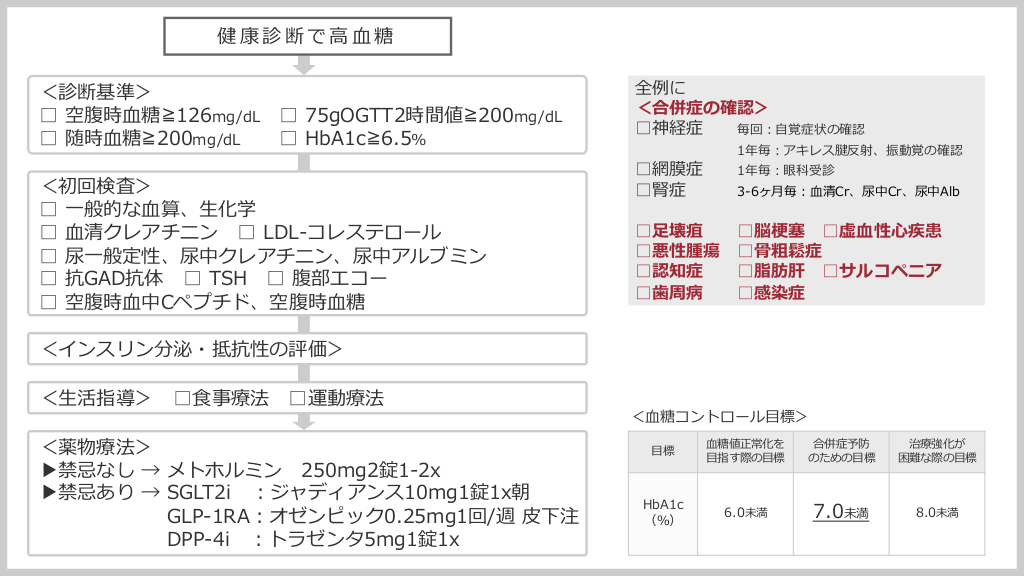Check the 抗GAD抗体 checkbox
Image resolution: width=1024 pixels, height=576 pixels.
tap(48, 278)
